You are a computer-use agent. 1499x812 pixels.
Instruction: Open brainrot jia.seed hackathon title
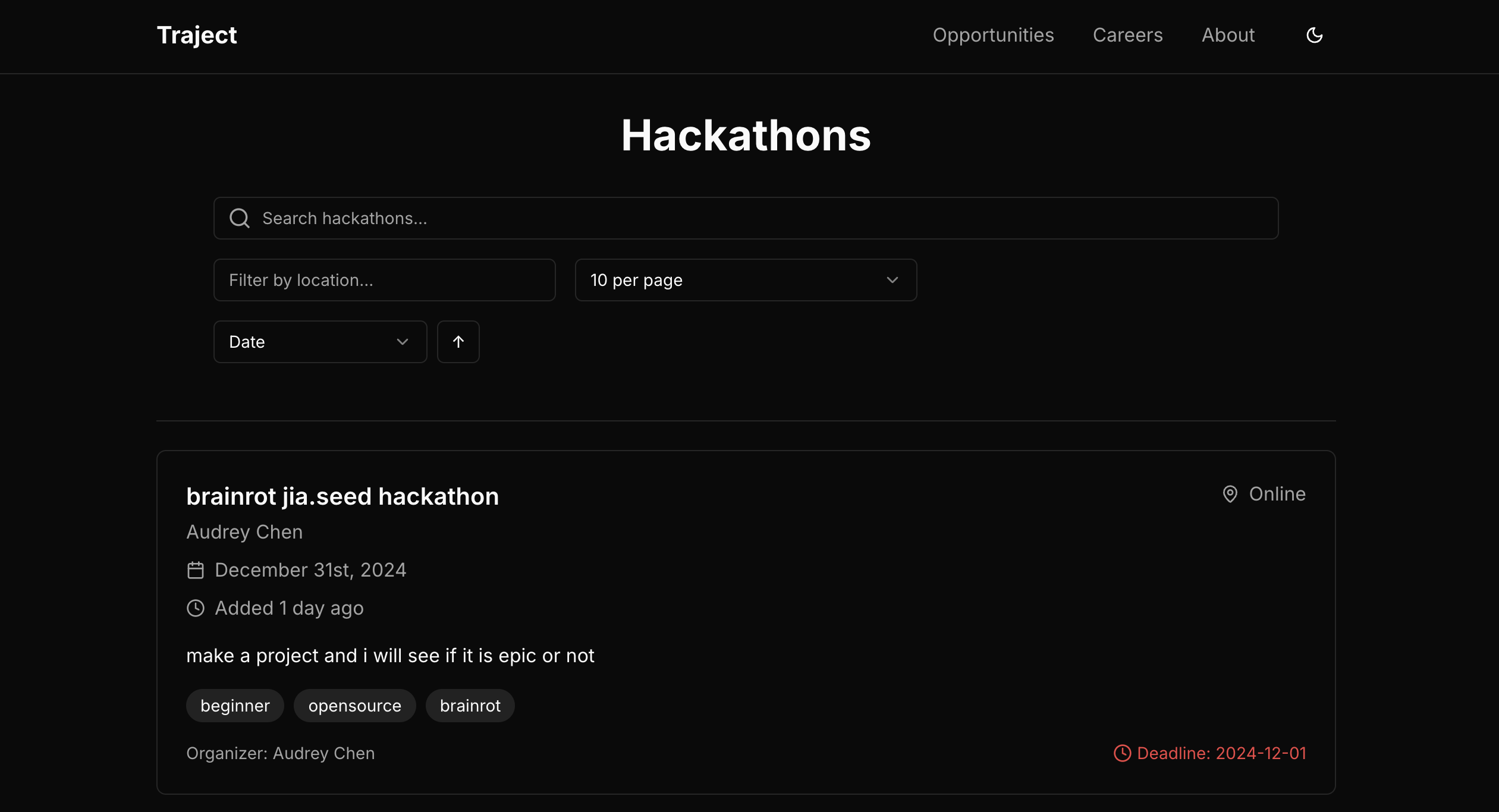(x=342, y=496)
